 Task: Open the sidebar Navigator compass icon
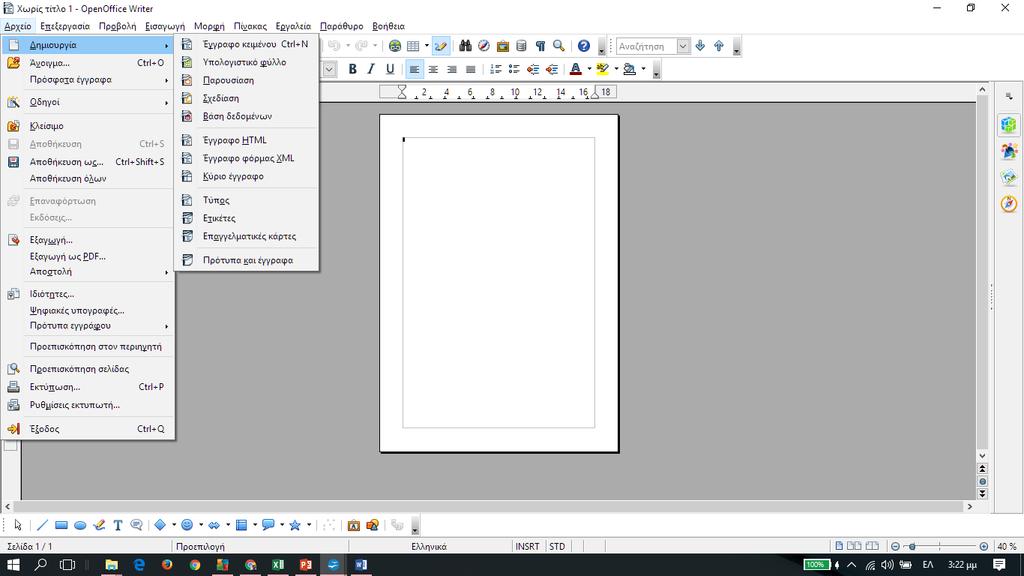pos(1009,204)
